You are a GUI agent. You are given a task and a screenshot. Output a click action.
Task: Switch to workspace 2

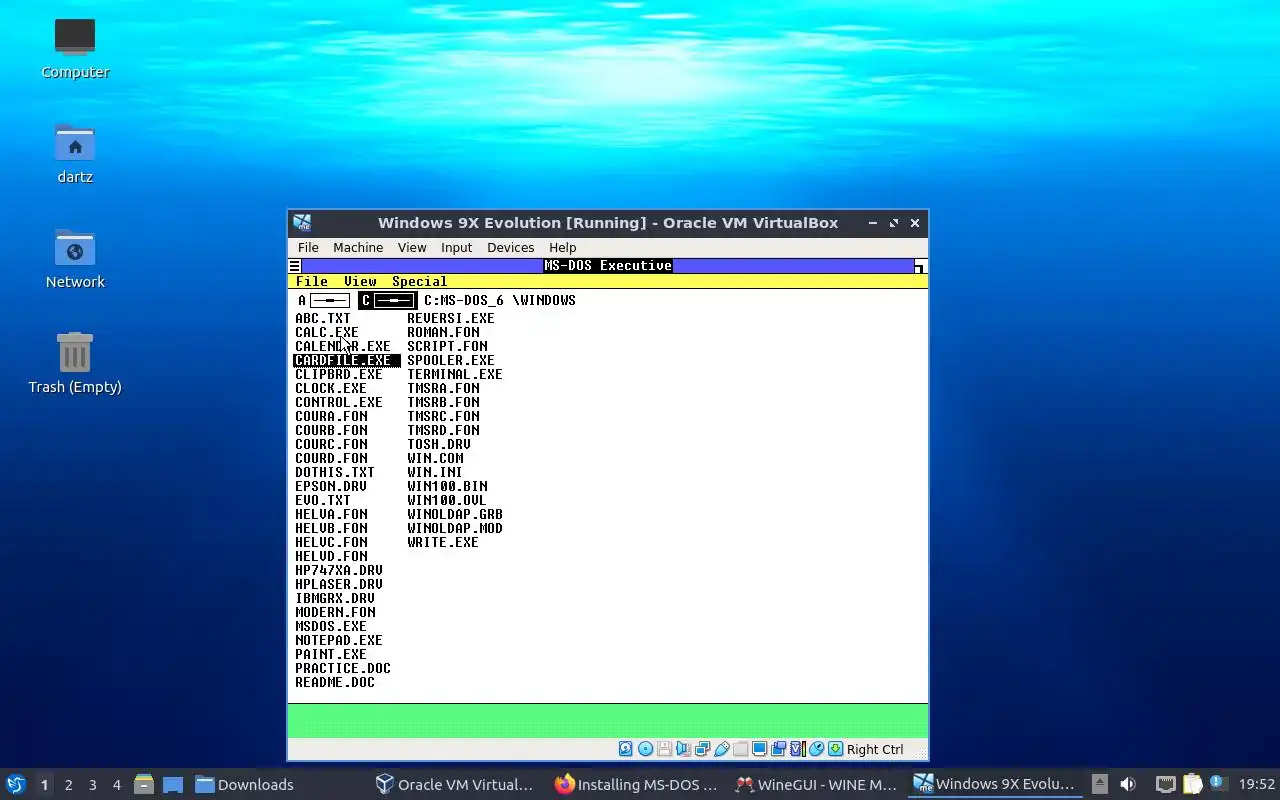tap(68, 785)
